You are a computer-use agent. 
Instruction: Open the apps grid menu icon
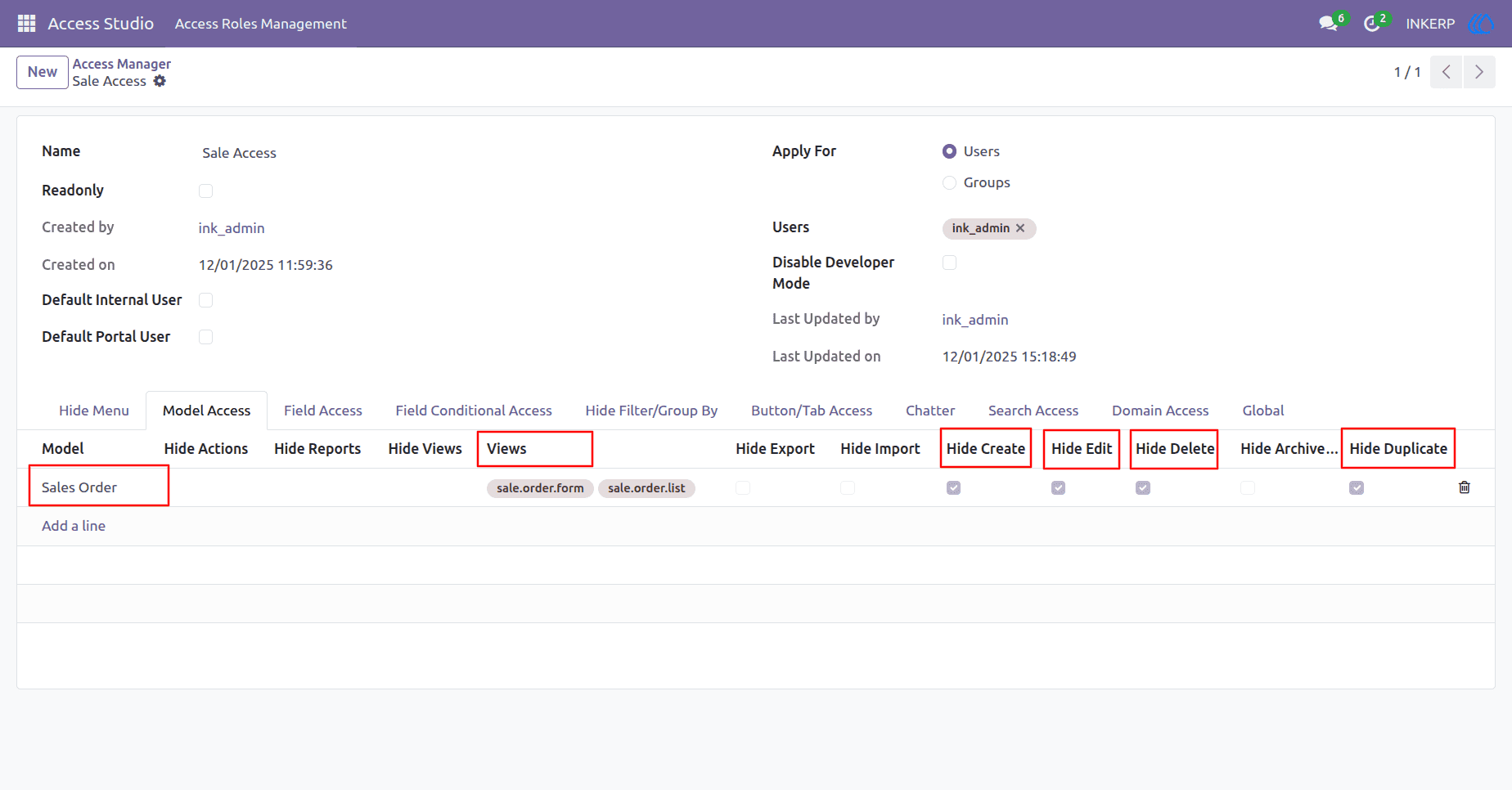(26, 24)
